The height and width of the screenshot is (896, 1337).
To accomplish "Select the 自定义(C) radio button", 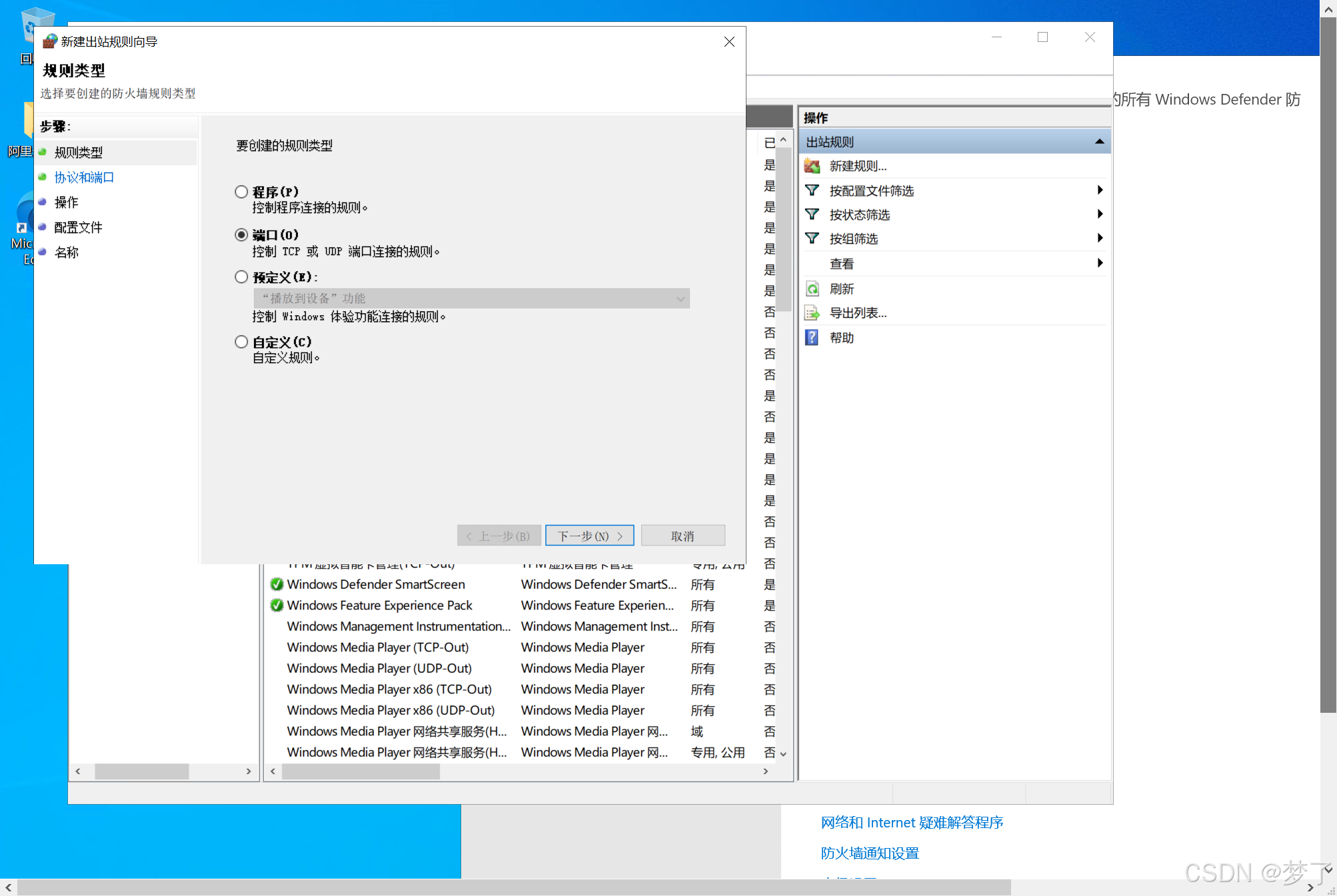I will point(241,342).
